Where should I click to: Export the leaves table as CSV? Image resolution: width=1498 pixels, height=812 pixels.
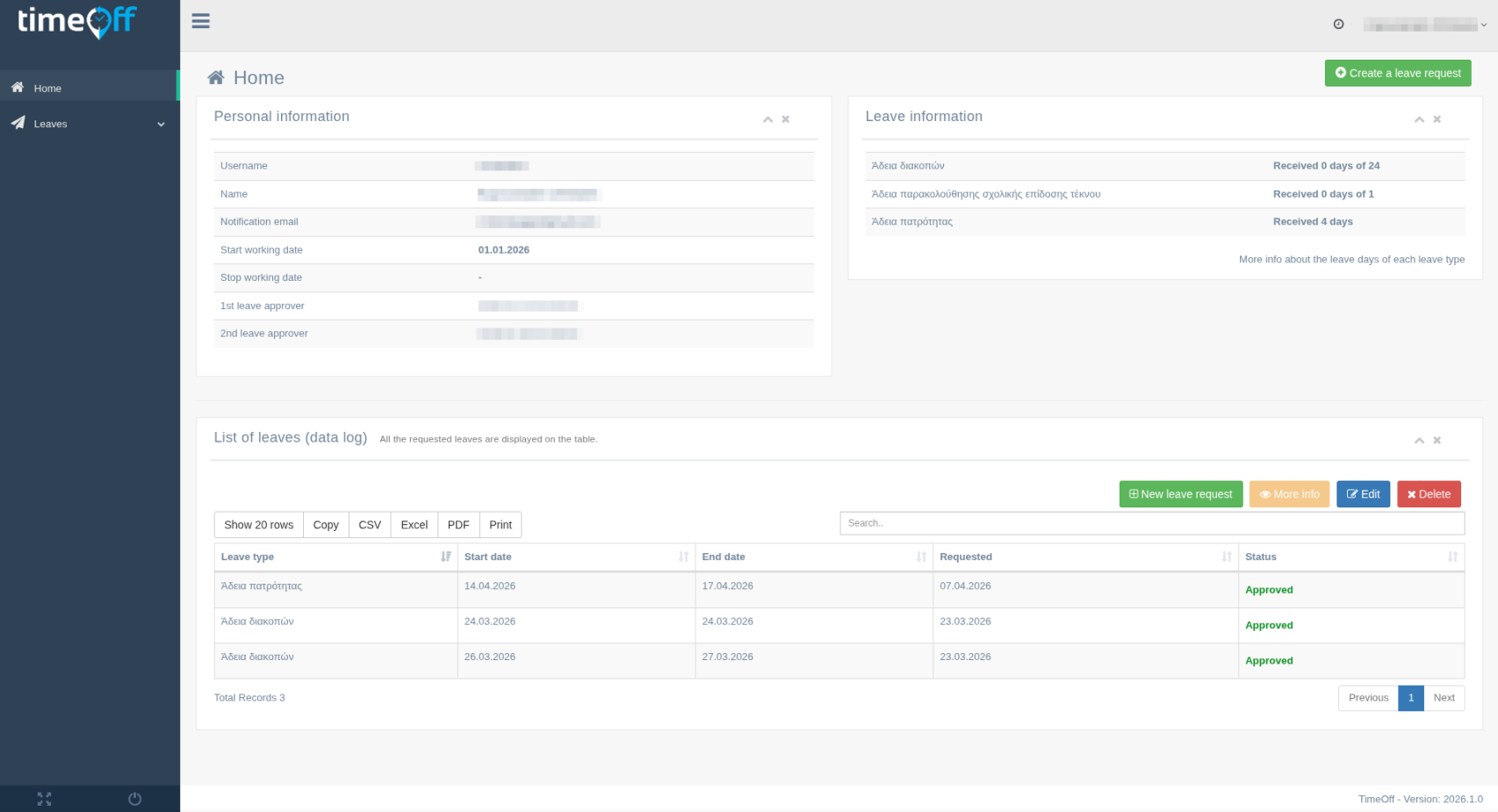click(369, 524)
